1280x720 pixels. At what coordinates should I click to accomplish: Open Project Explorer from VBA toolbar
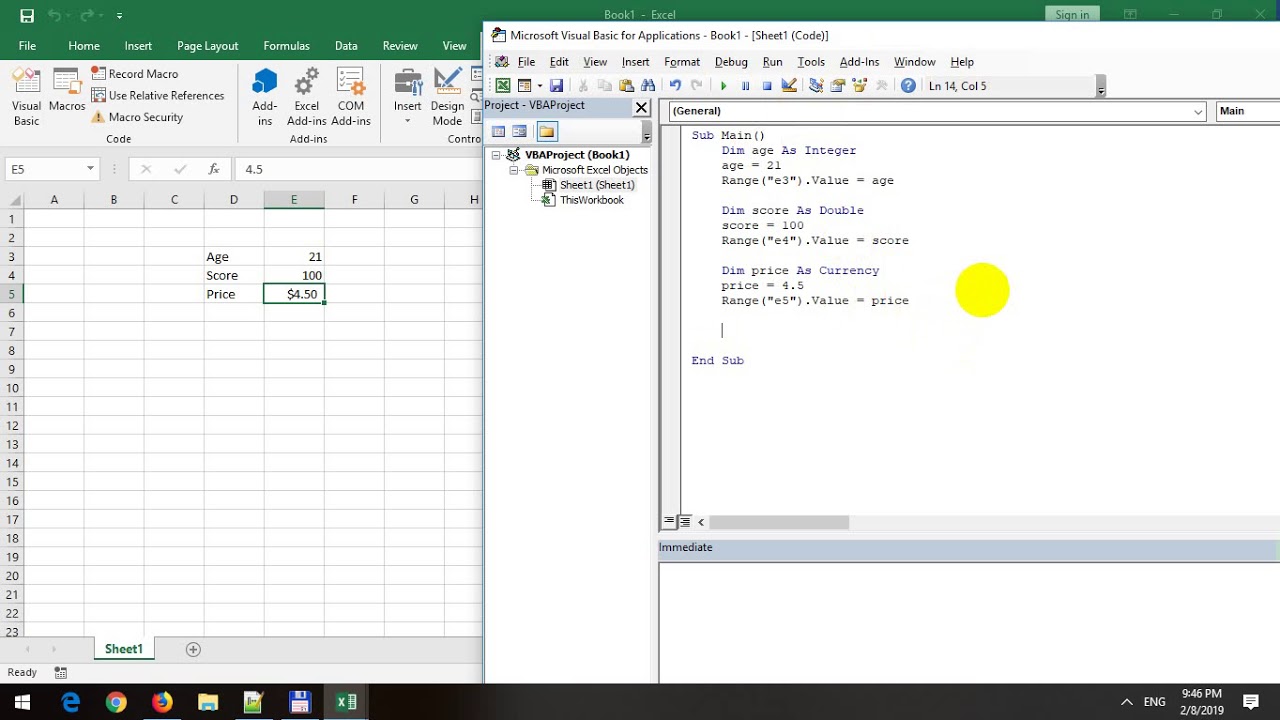click(816, 86)
